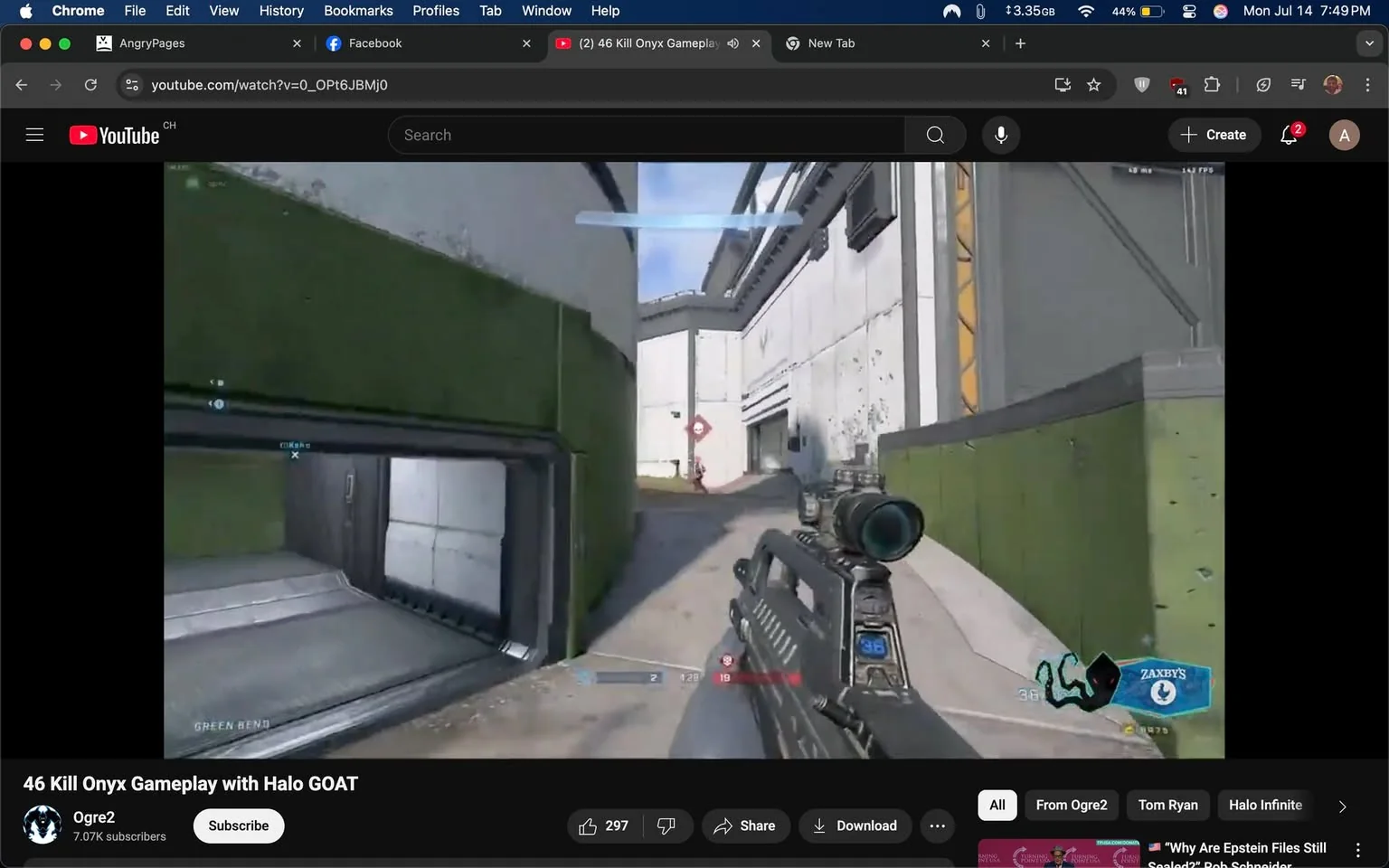Expand the Chrome tab search dropdown
Viewport: 1389px width, 868px height.
pos(1369,43)
